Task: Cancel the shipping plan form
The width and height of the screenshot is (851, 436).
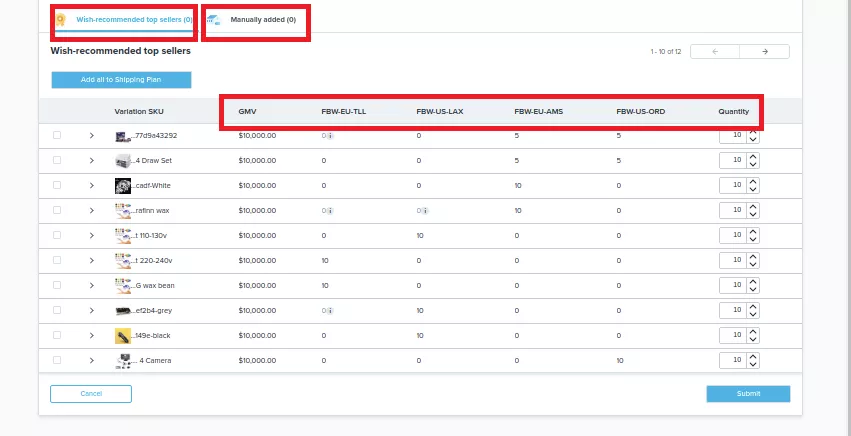Action: pos(91,394)
